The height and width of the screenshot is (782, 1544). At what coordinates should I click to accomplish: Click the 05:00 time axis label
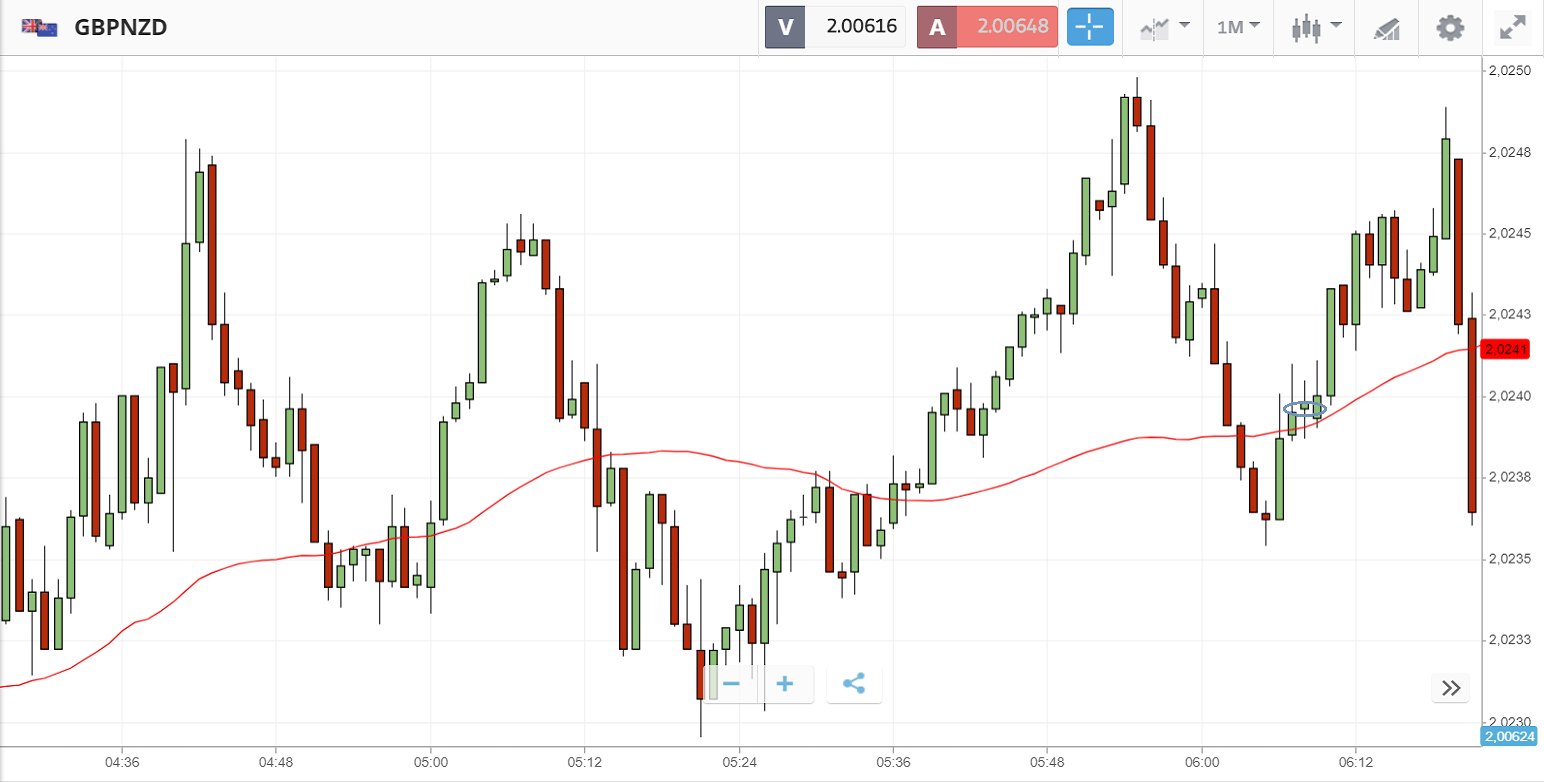pyautogui.click(x=430, y=762)
